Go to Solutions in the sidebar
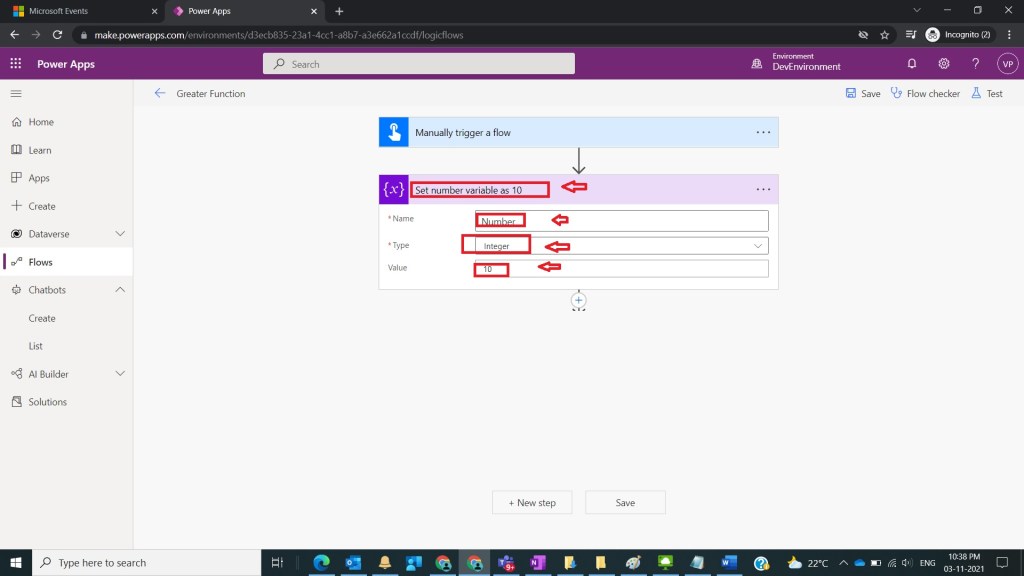Image resolution: width=1024 pixels, height=576 pixels. [47, 402]
